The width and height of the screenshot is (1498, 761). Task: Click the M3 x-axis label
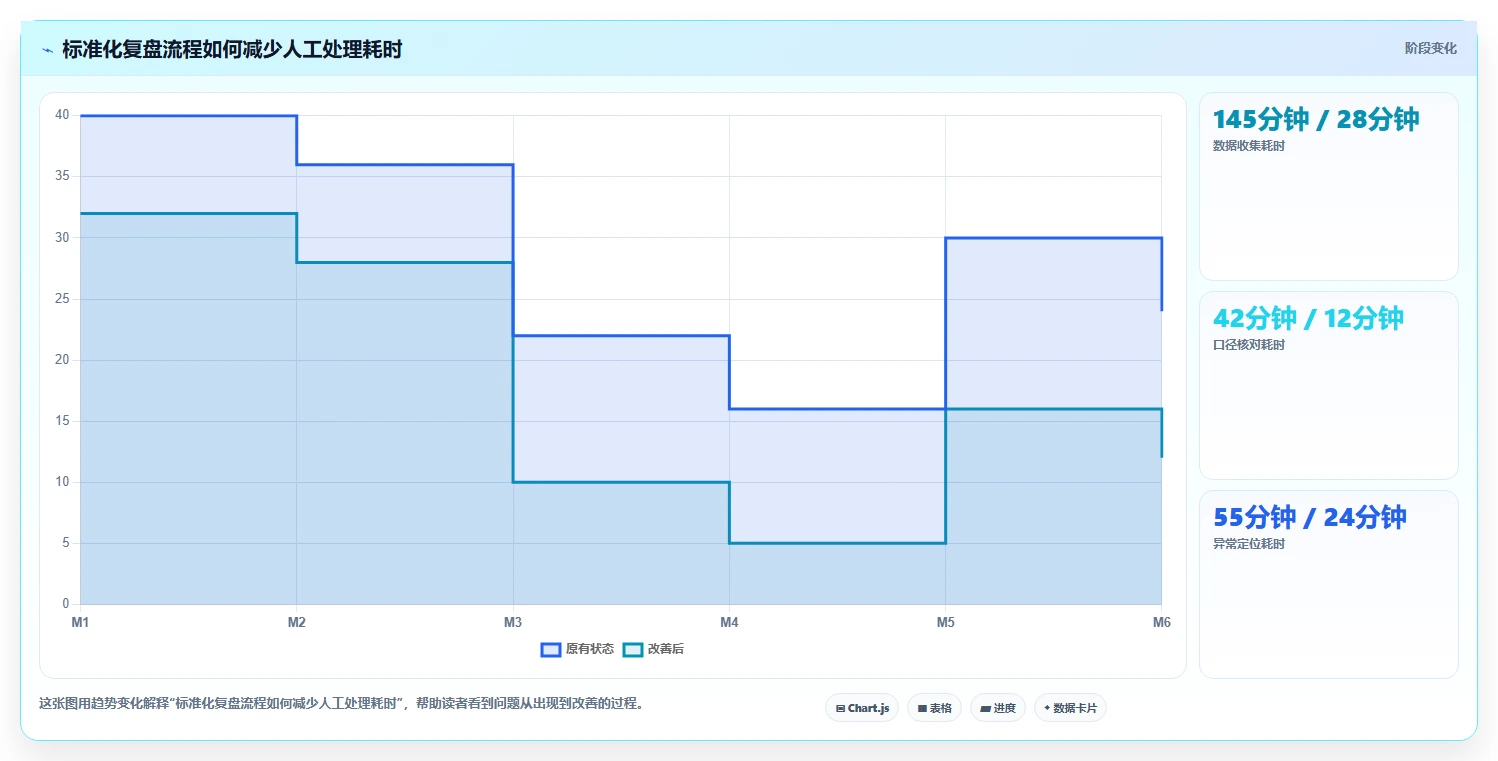click(x=512, y=622)
